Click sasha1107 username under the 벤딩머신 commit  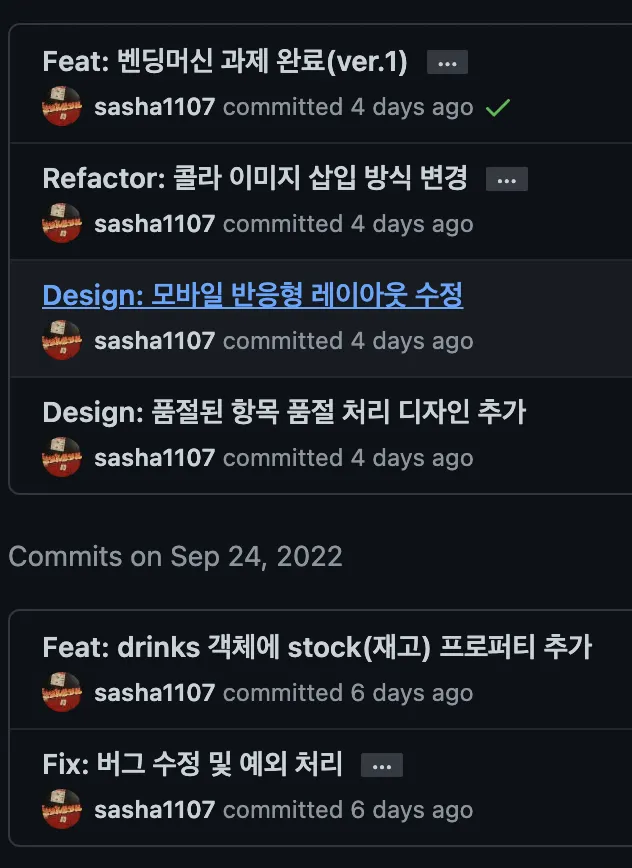coord(154,107)
